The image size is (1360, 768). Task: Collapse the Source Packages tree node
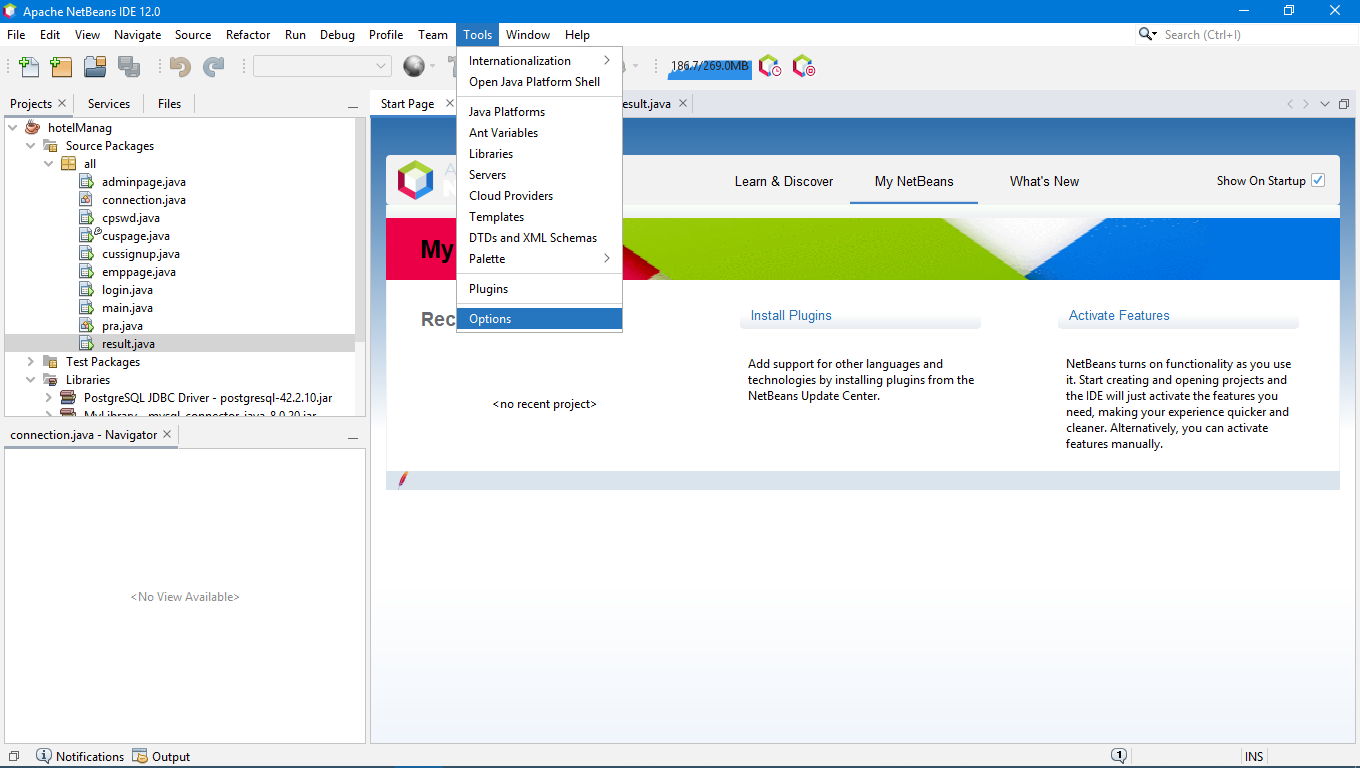click(31, 146)
